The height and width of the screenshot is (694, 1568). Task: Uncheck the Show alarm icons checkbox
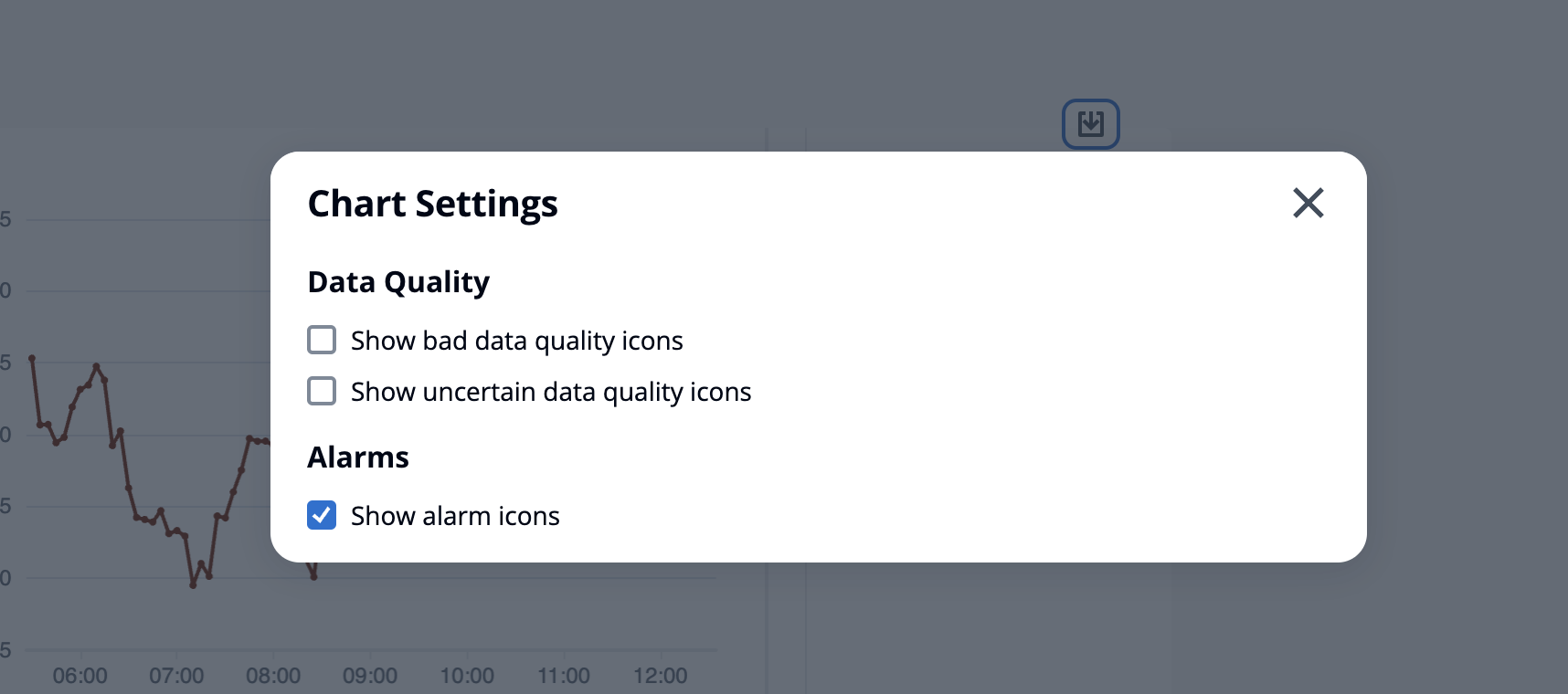(322, 515)
